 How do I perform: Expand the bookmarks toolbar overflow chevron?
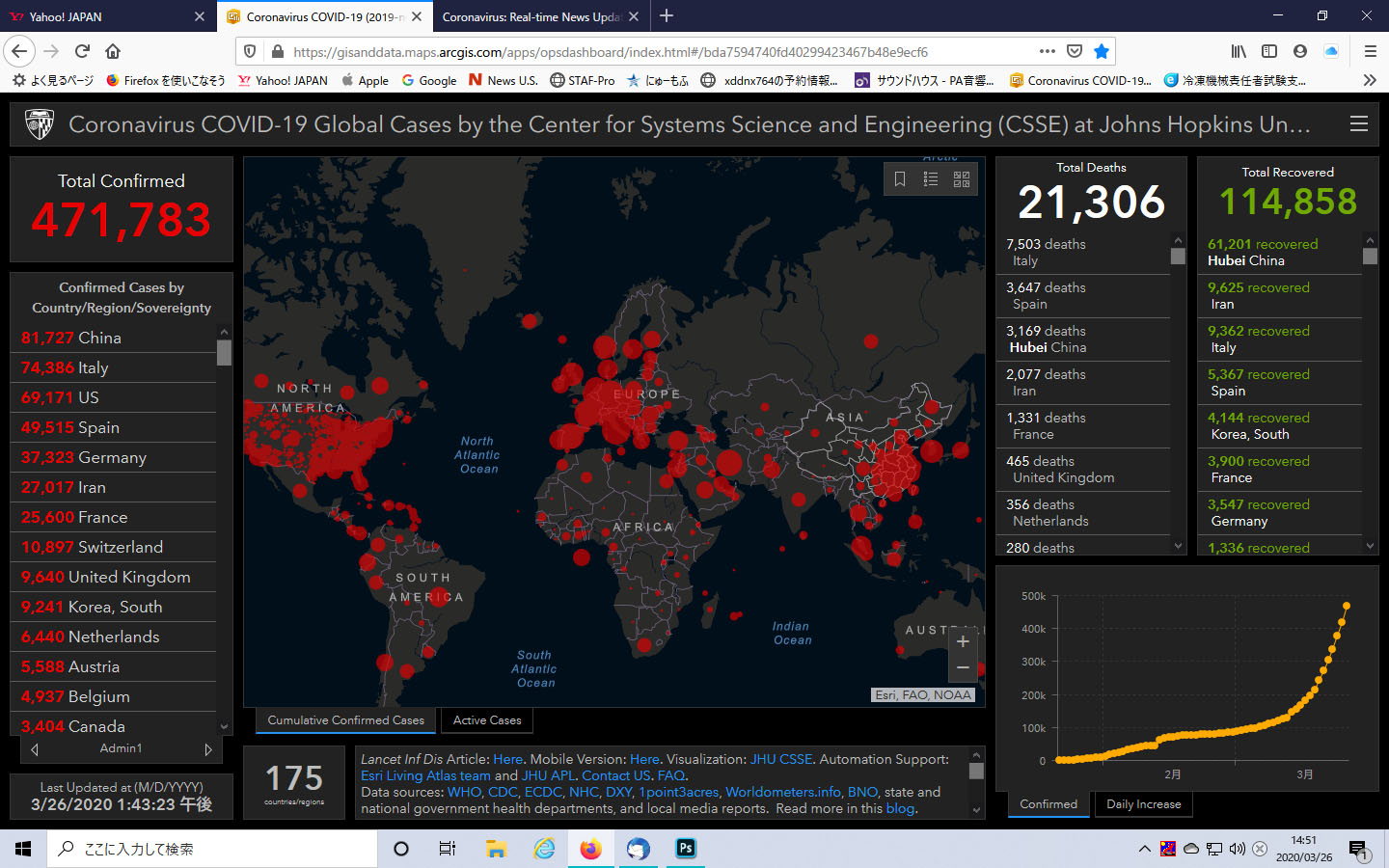(1370, 80)
